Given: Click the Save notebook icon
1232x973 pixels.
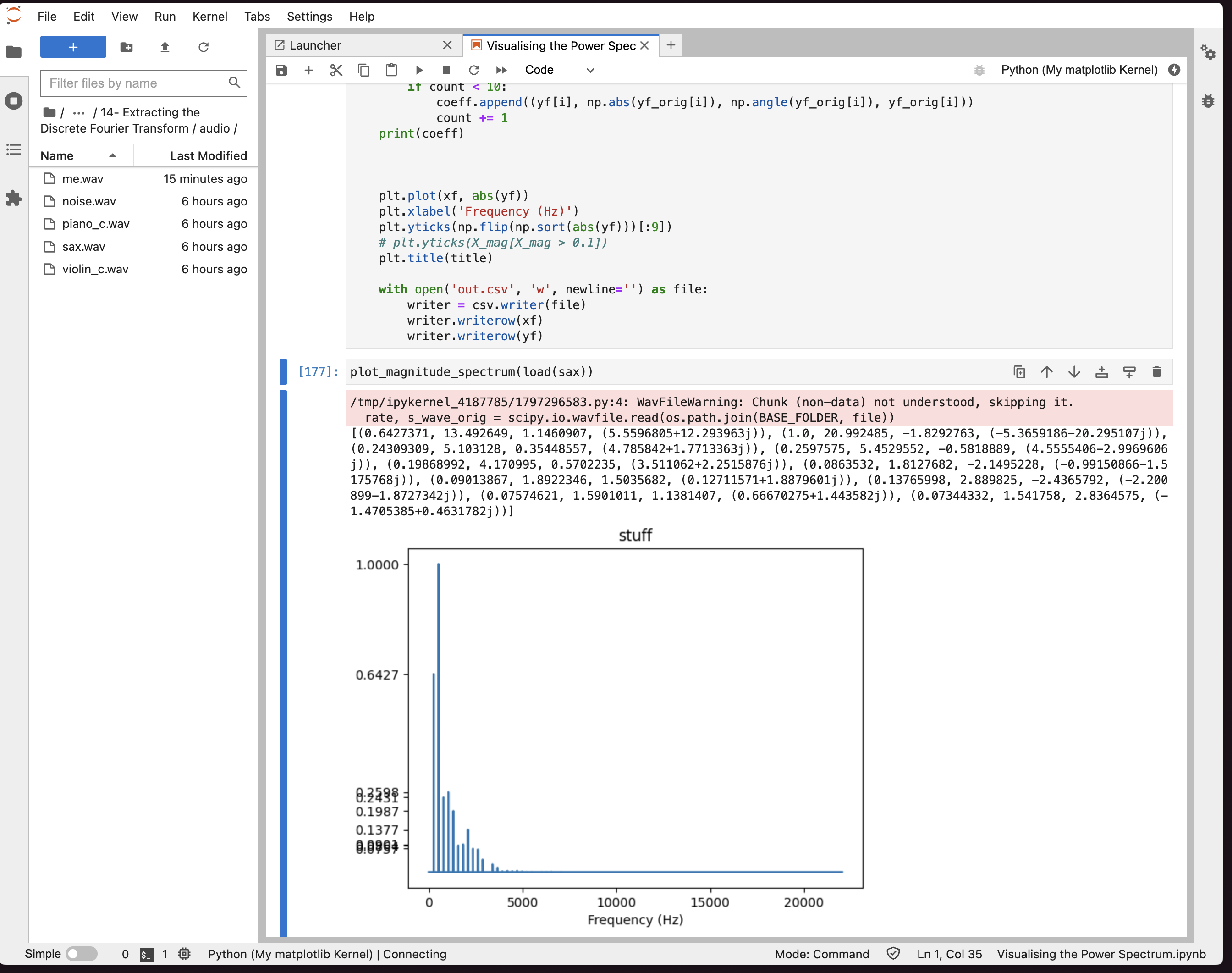Looking at the screenshot, I should click(281, 70).
